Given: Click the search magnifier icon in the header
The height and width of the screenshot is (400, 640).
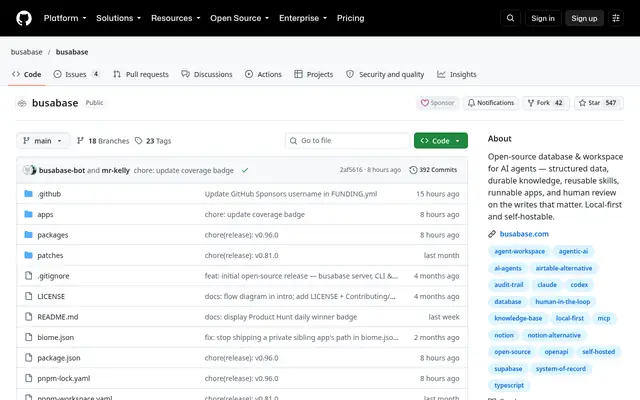Looking at the screenshot, I should pos(510,18).
